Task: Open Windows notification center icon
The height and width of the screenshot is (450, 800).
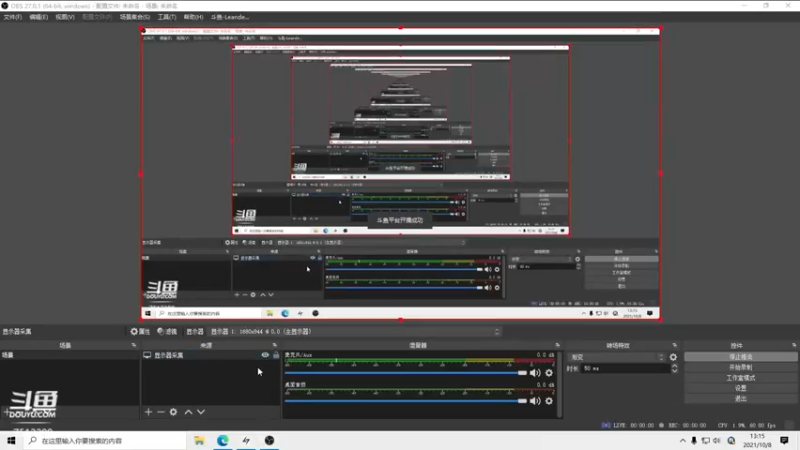Action: pos(784,440)
